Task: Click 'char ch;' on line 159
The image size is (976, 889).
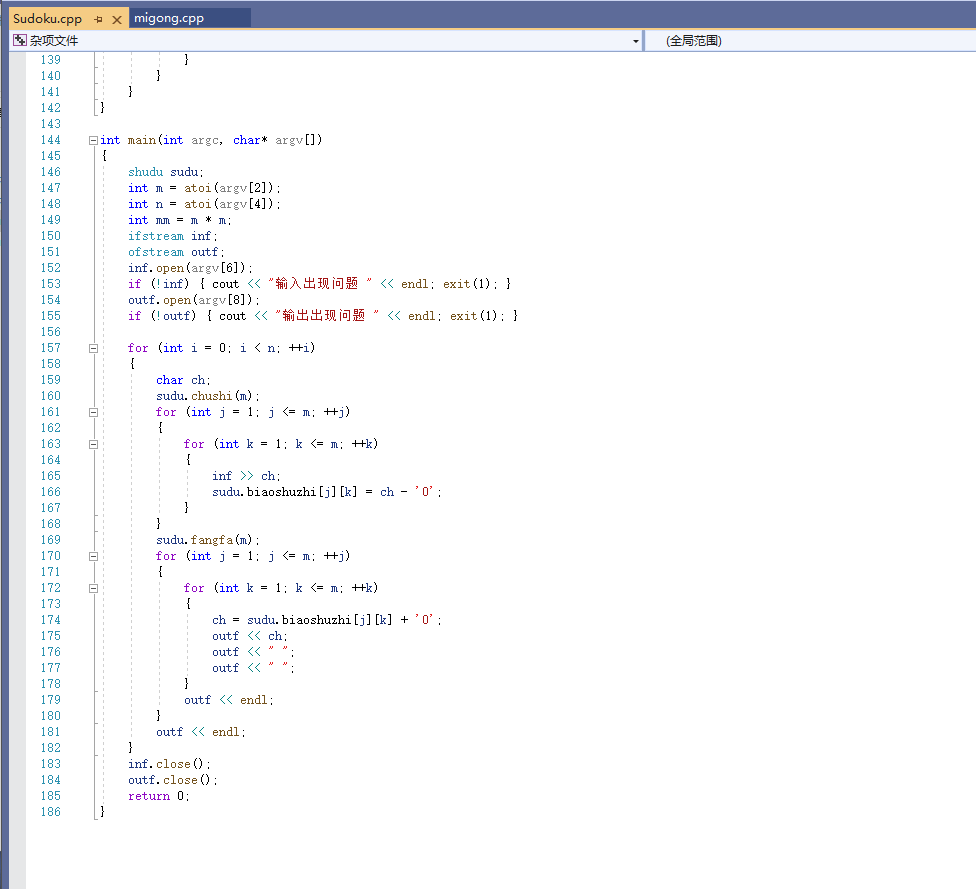Action: click(x=183, y=380)
